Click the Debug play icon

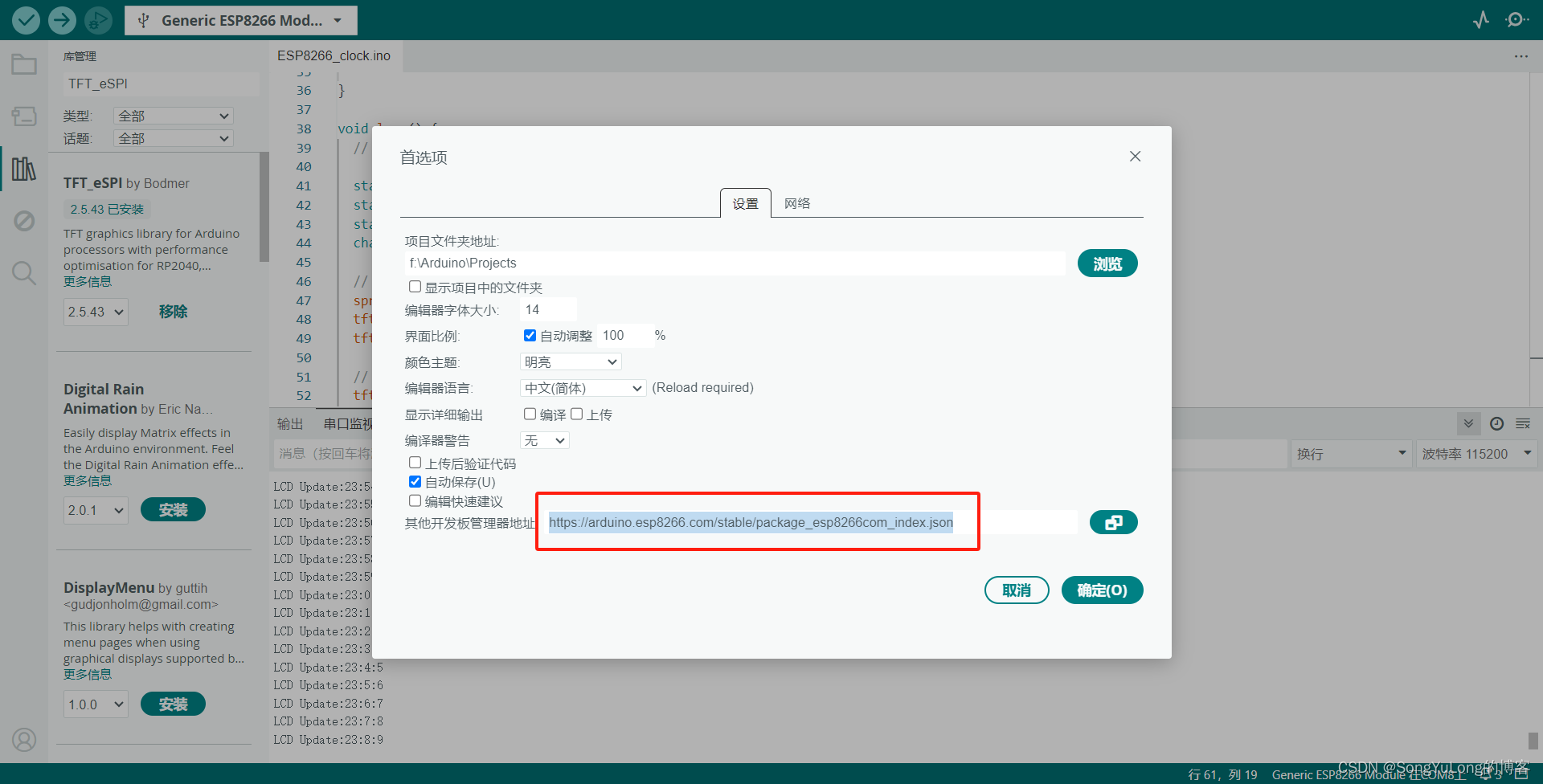pos(98,20)
